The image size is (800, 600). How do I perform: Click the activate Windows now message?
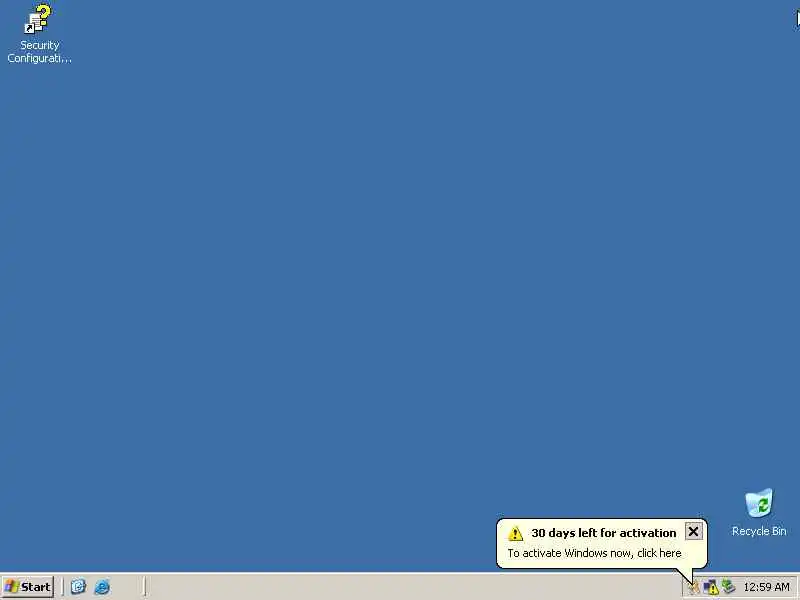click(594, 553)
